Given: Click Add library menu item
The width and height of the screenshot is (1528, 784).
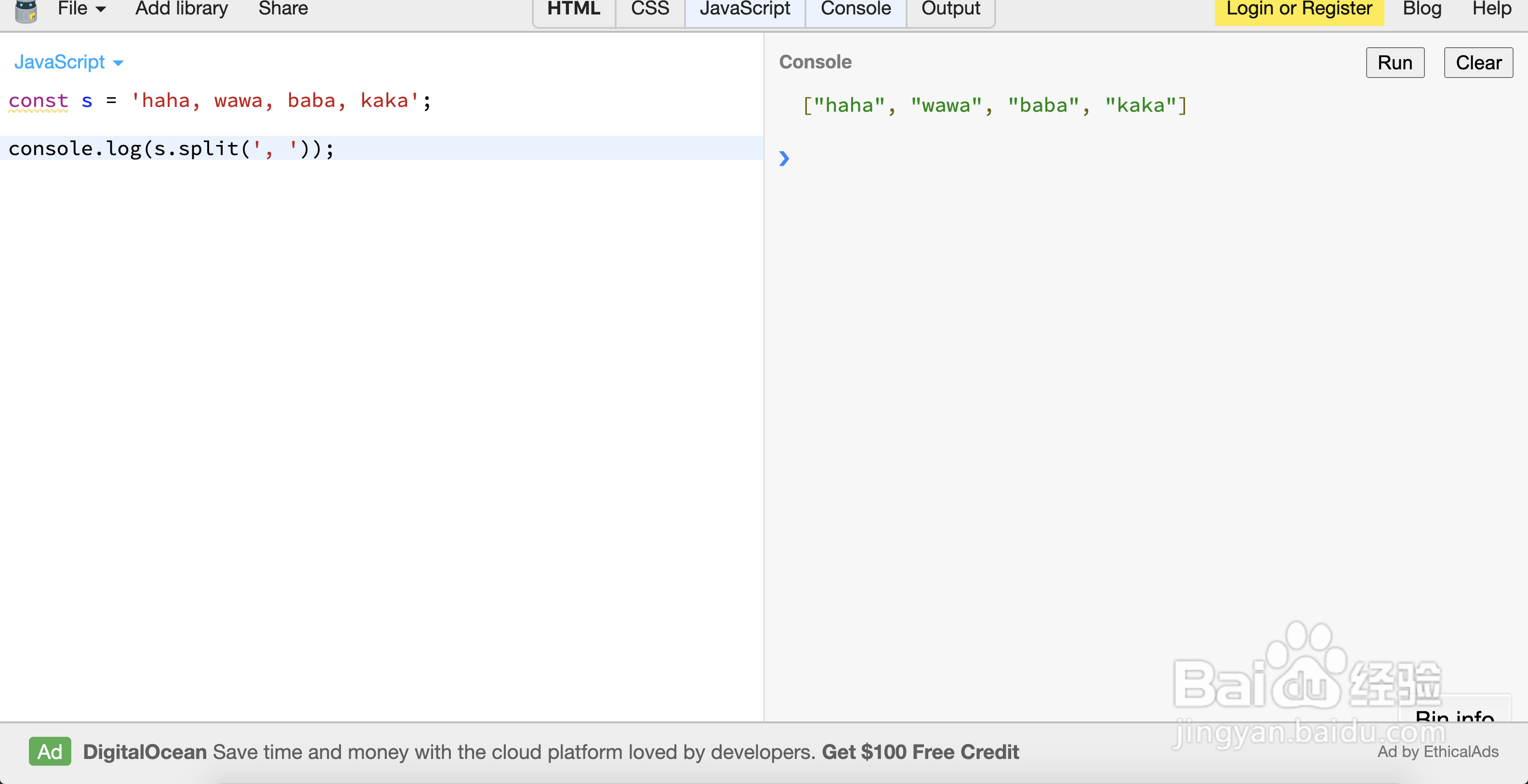Looking at the screenshot, I should [181, 9].
